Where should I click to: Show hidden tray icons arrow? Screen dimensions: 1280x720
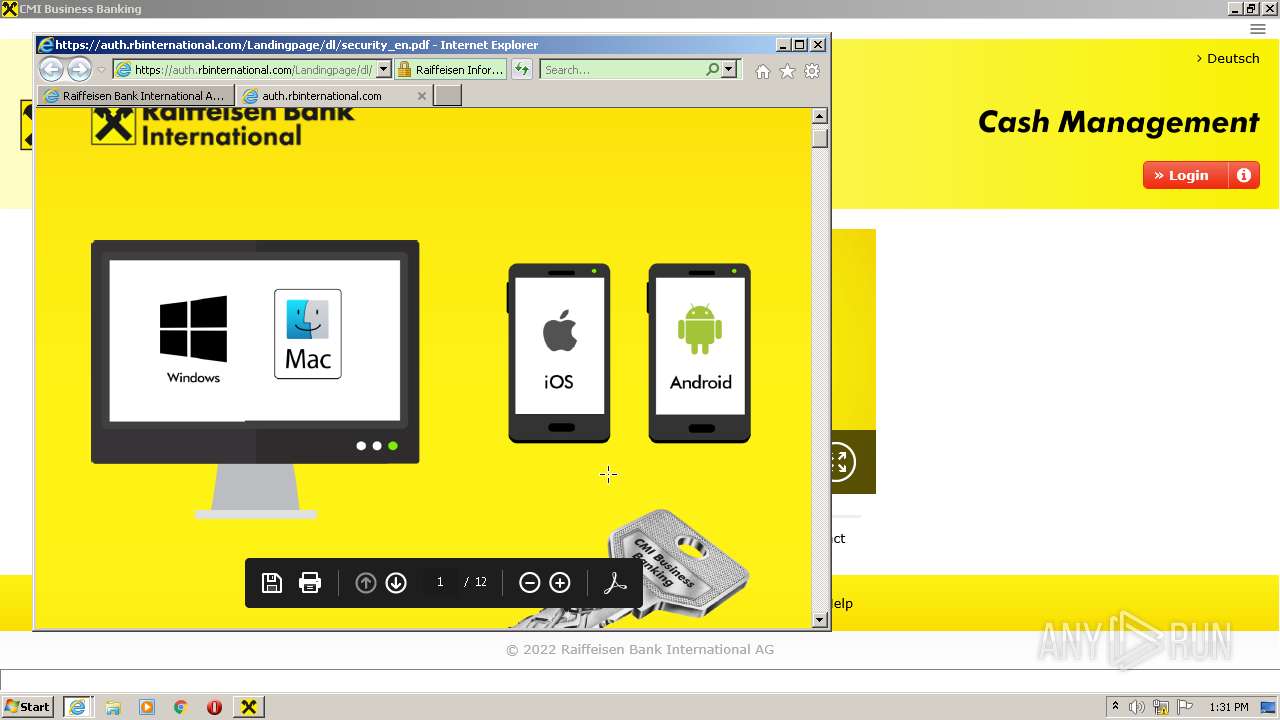pos(1115,707)
